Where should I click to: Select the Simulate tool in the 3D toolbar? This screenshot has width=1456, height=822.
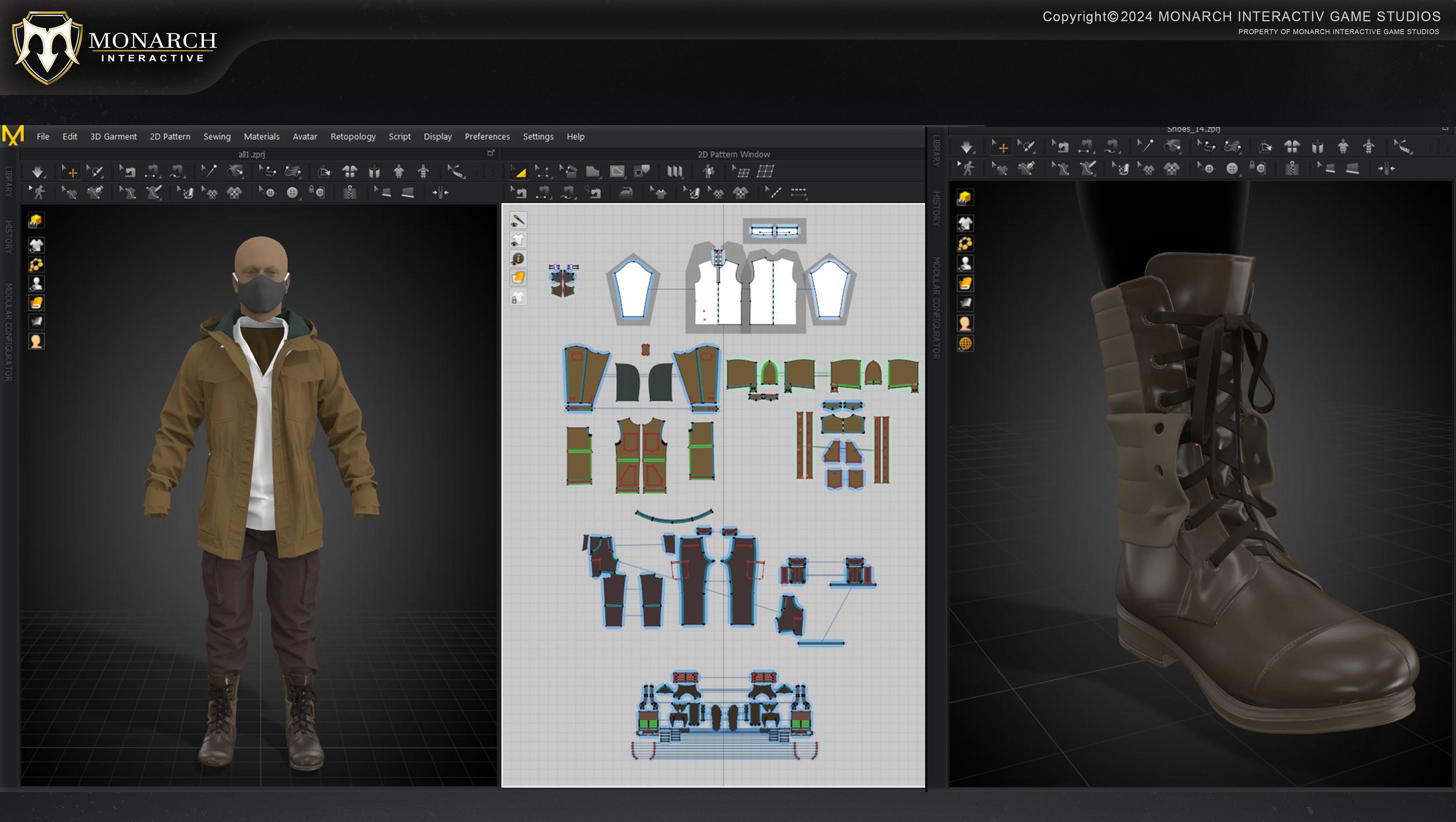(37, 171)
